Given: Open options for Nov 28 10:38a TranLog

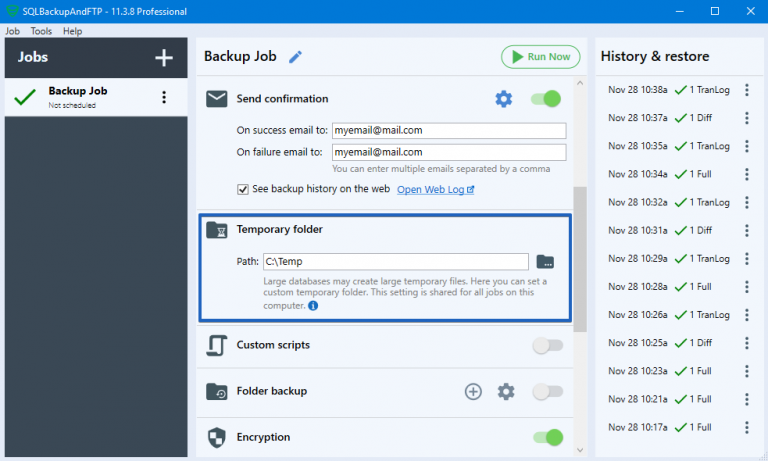Looking at the screenshot, I should (x=746, y=90).
